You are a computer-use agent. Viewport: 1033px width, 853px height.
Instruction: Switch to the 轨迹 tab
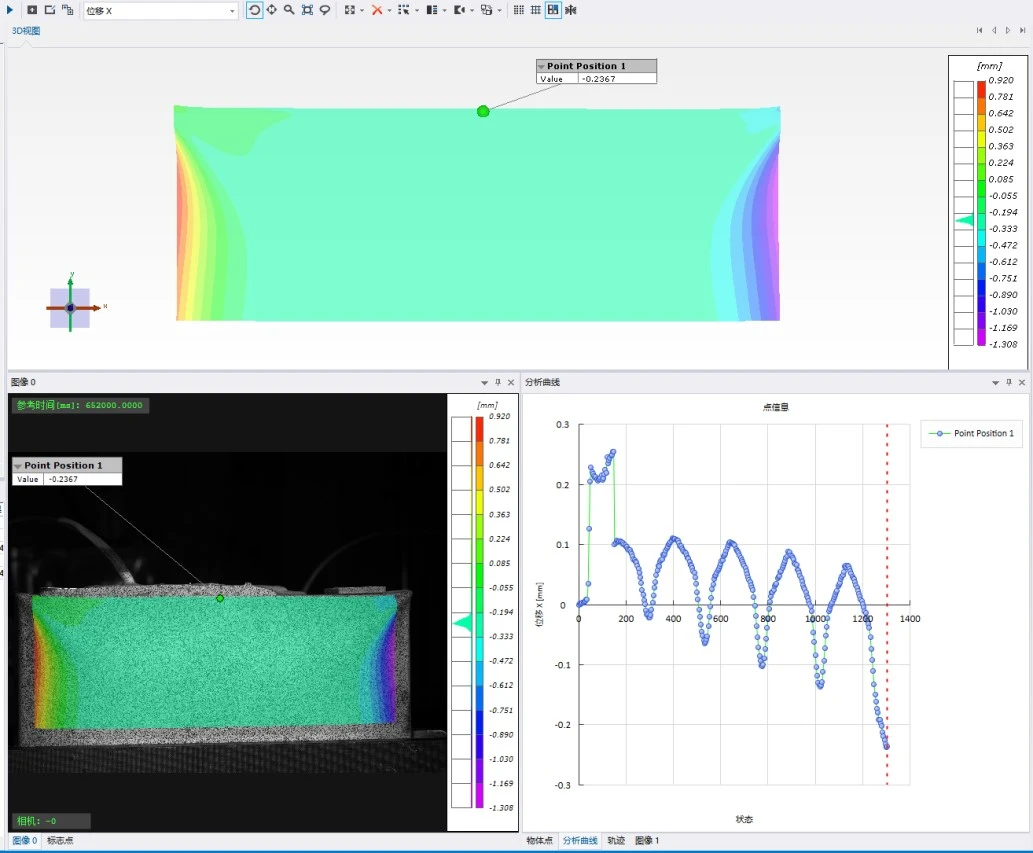[x=616, y=841]
